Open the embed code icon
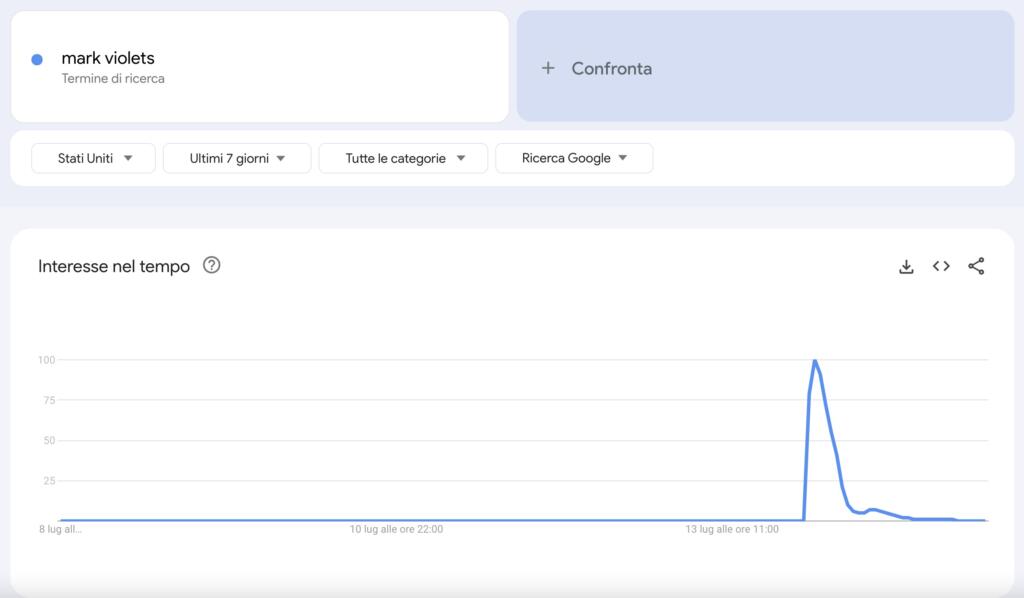 click(941, 266)
